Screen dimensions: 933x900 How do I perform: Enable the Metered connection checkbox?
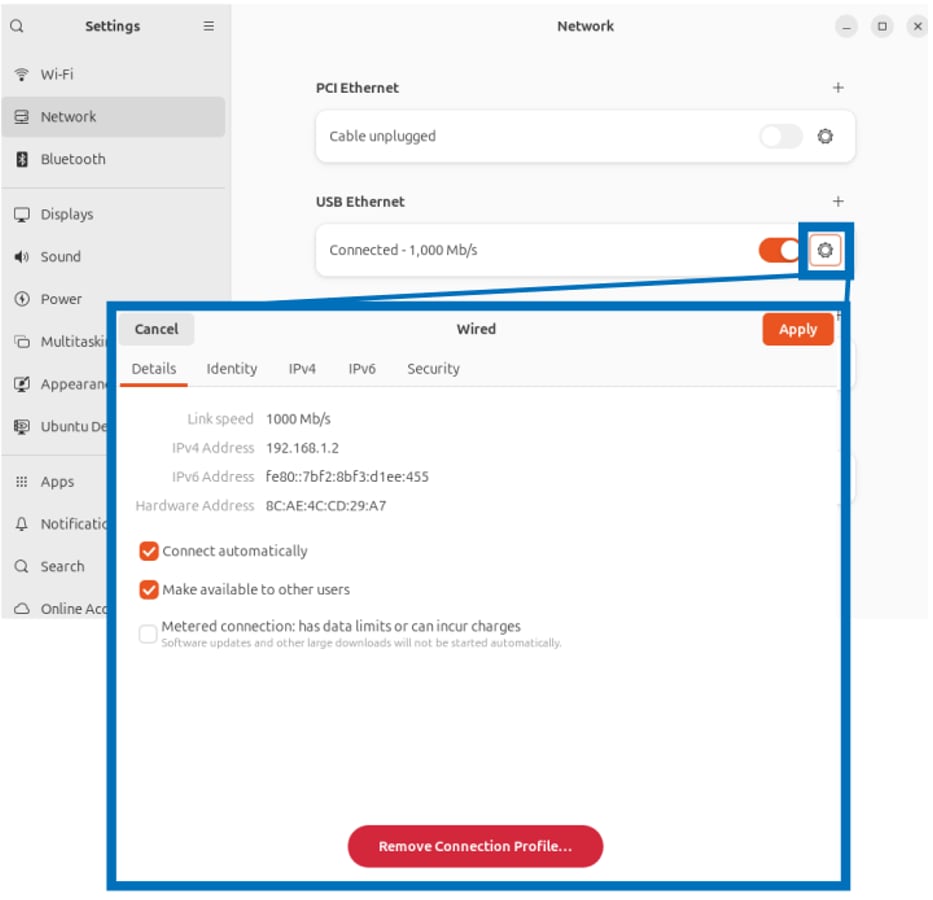[148, 633]
